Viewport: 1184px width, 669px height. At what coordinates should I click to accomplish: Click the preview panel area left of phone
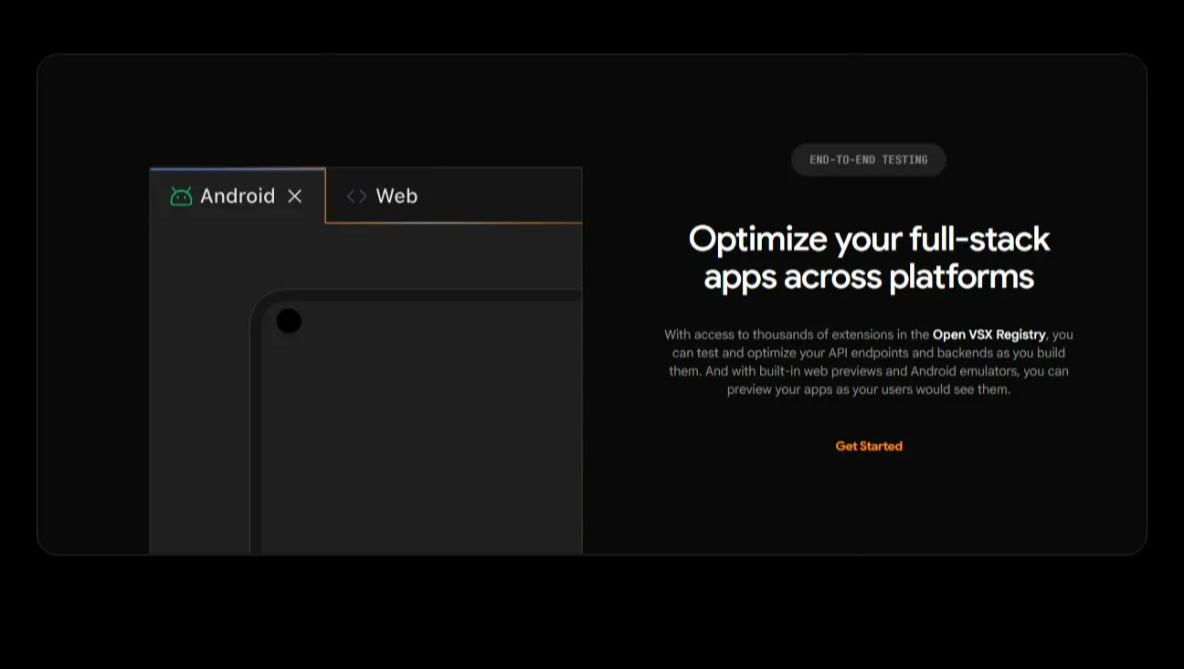(199, 400)
